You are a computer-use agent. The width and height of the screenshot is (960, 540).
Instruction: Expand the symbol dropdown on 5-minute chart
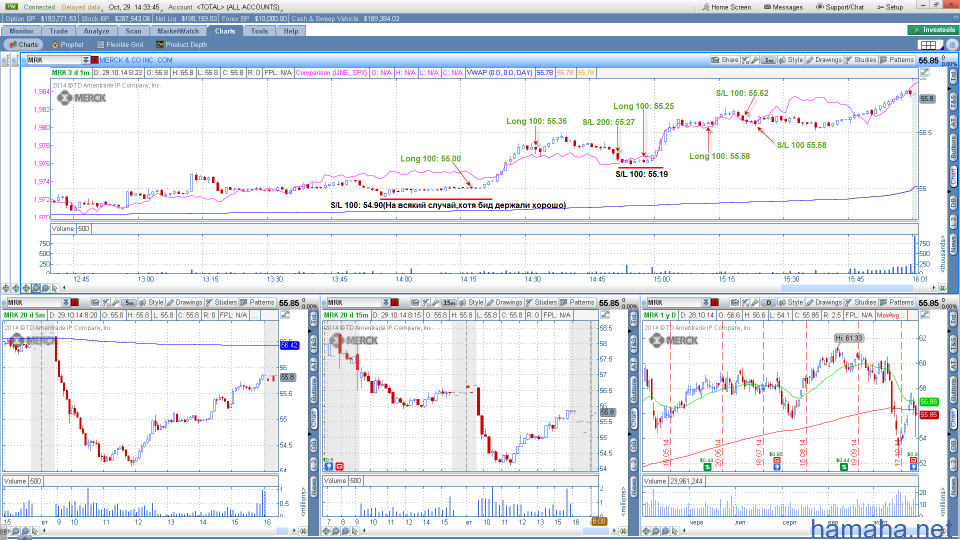coord(66,302)
